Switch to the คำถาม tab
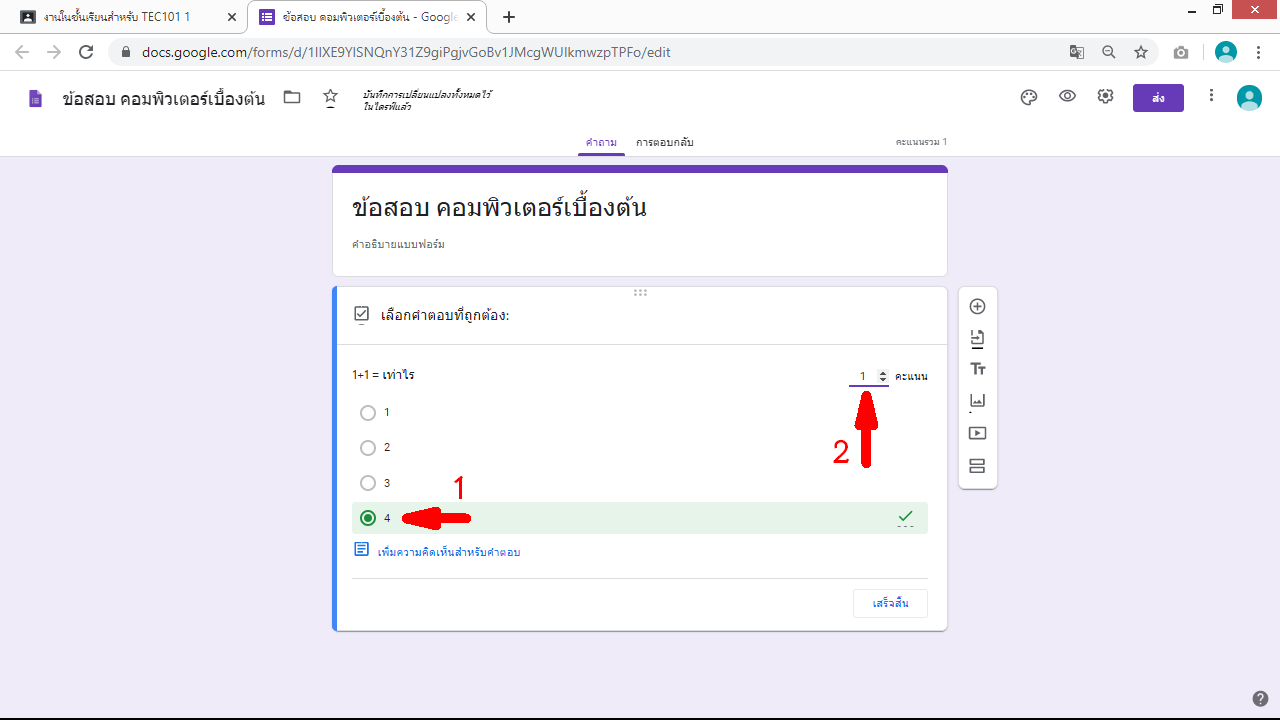The image size is (1280, 720). pyautogui.click(x=601, y=142)
